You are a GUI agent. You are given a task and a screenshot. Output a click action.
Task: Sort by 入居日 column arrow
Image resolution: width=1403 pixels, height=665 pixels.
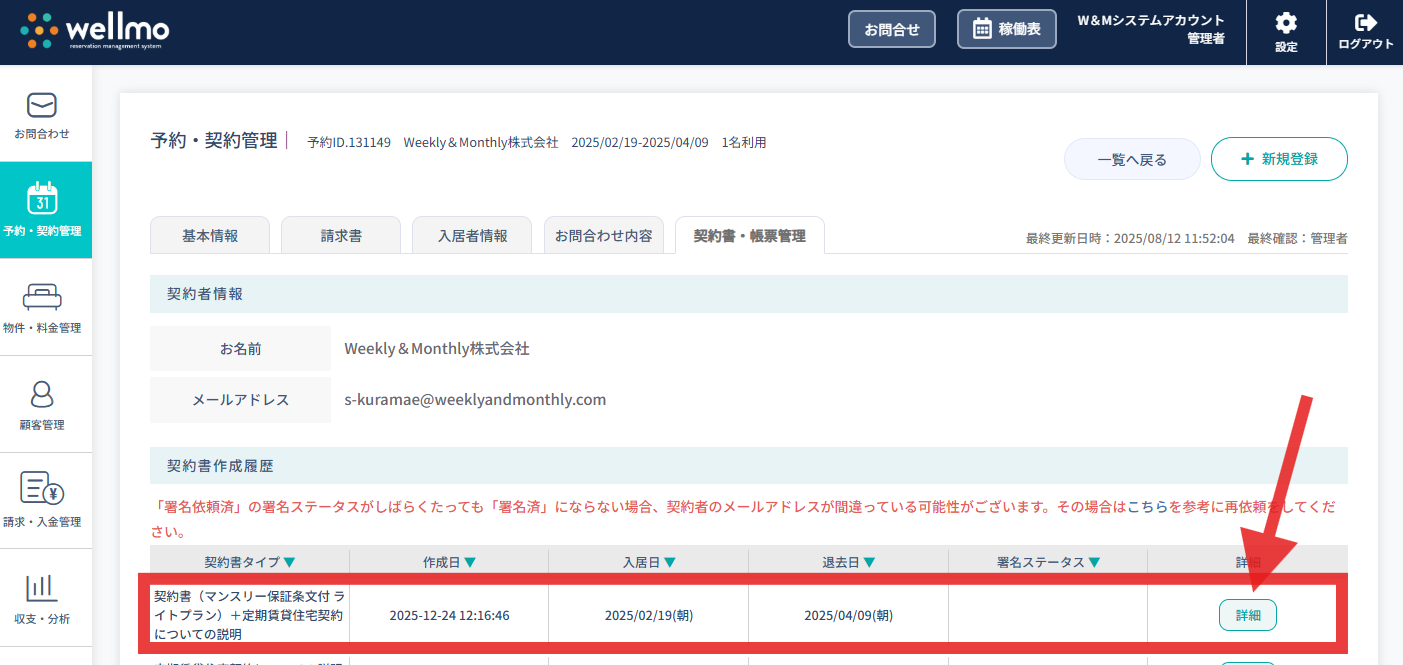point(669,563)
